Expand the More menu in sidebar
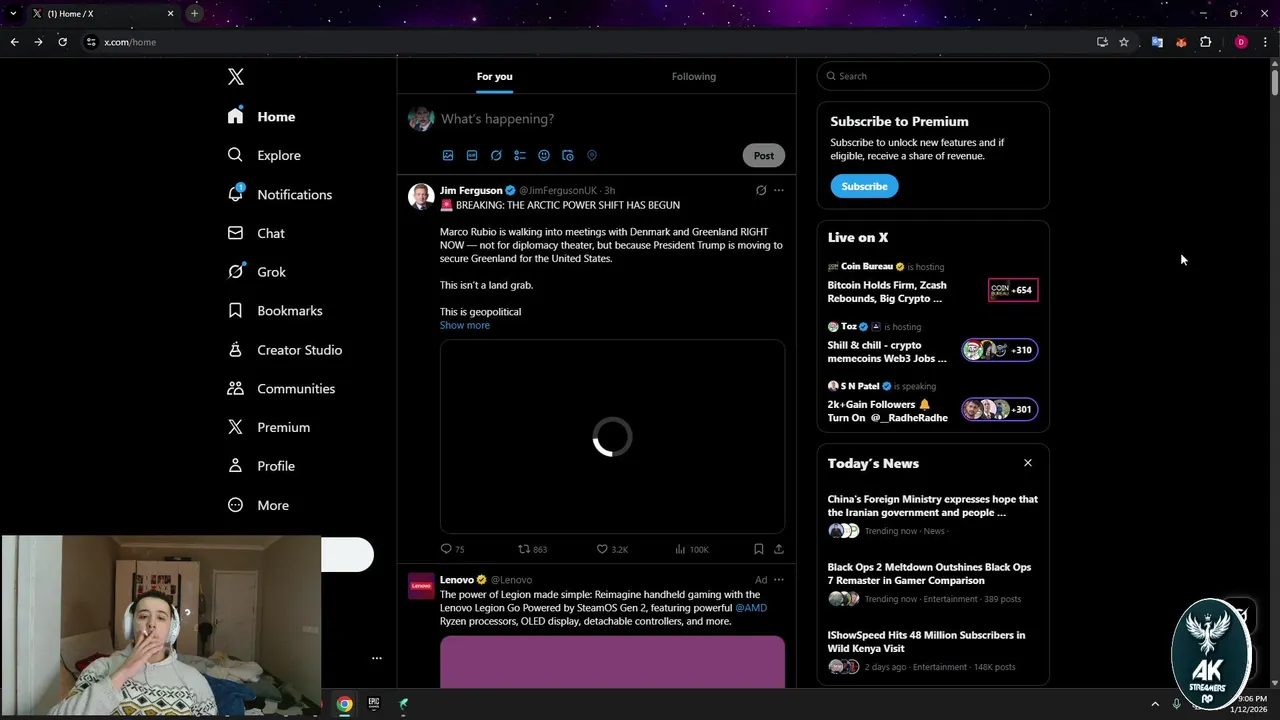The image size is (1280, 720). click(x=258, y=505)
